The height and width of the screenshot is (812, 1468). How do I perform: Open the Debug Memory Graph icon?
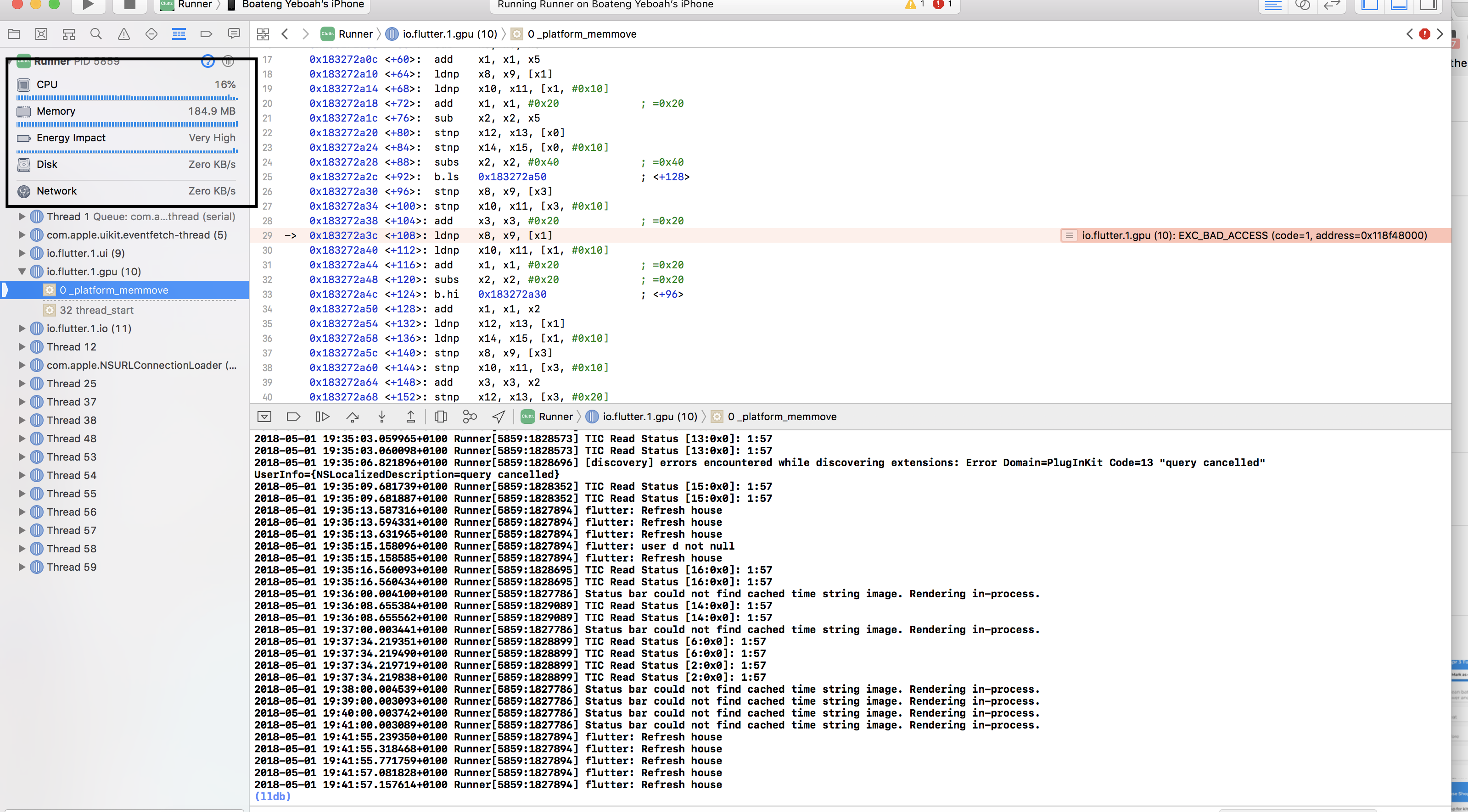tap(470, 416)
